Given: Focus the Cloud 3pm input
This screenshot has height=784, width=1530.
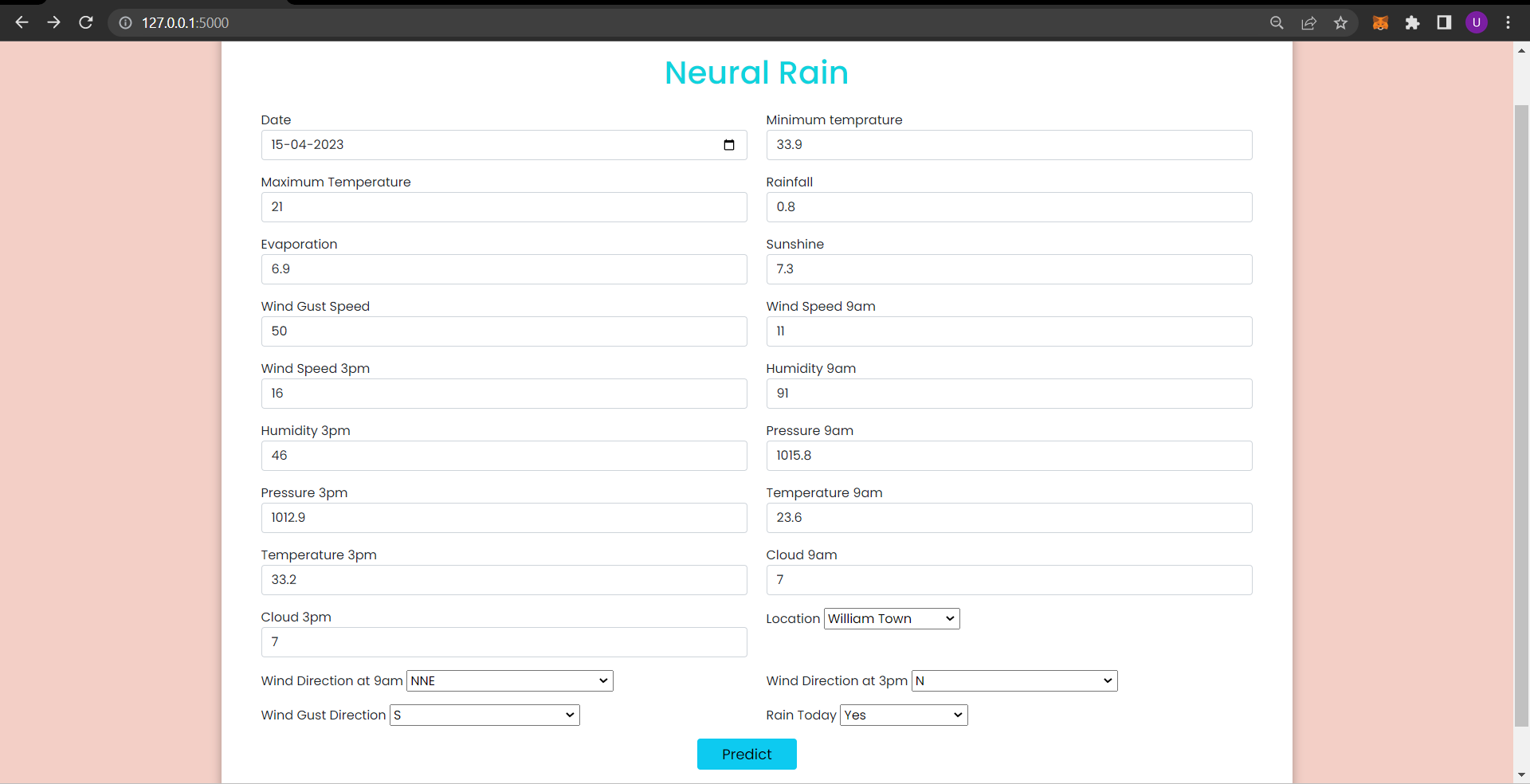Looking at the screenshot, I should point(504,642).
